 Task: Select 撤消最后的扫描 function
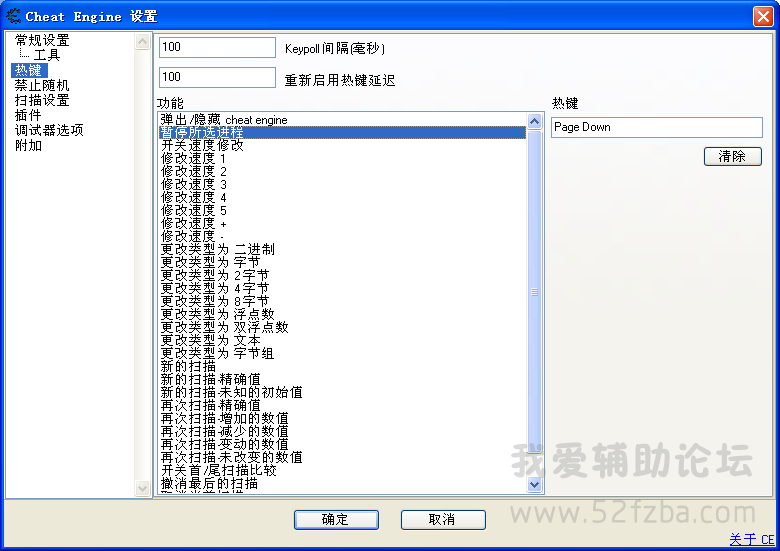click(342, 483)
